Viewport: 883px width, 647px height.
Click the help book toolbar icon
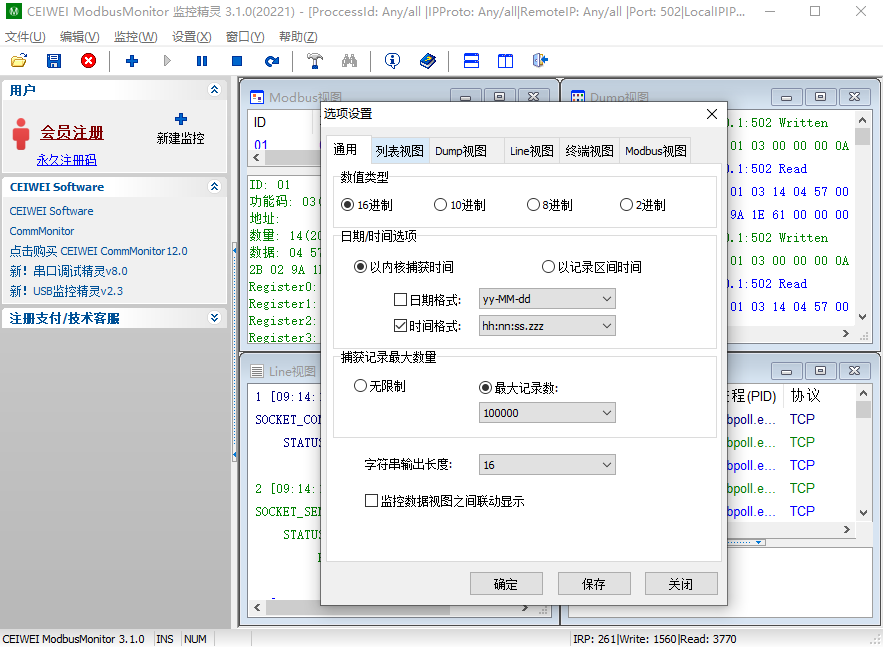[427, 61]
